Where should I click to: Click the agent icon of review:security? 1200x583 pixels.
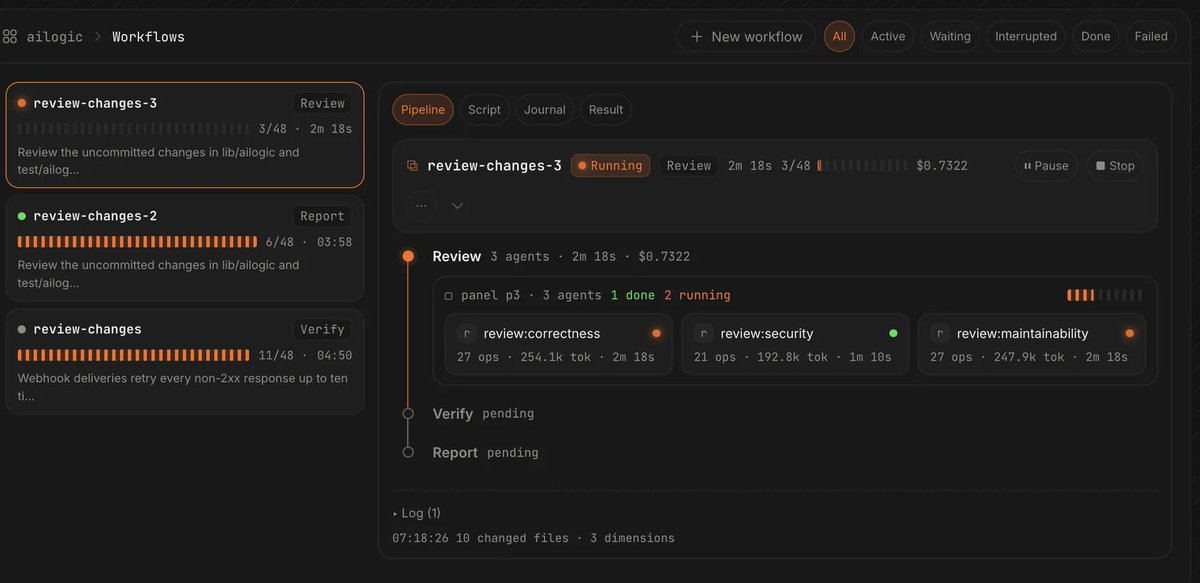click(703, 334)
